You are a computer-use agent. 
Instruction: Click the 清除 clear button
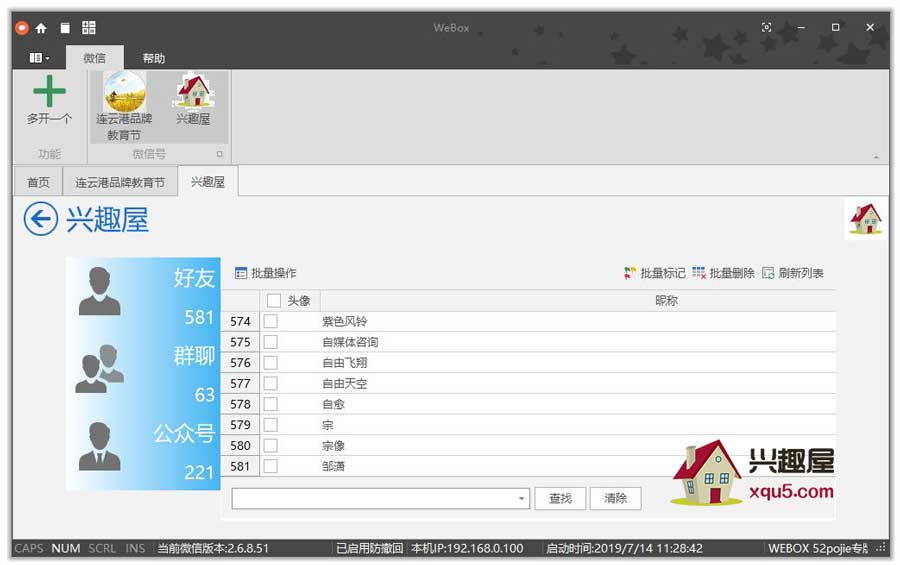click(x=615, y=498)
